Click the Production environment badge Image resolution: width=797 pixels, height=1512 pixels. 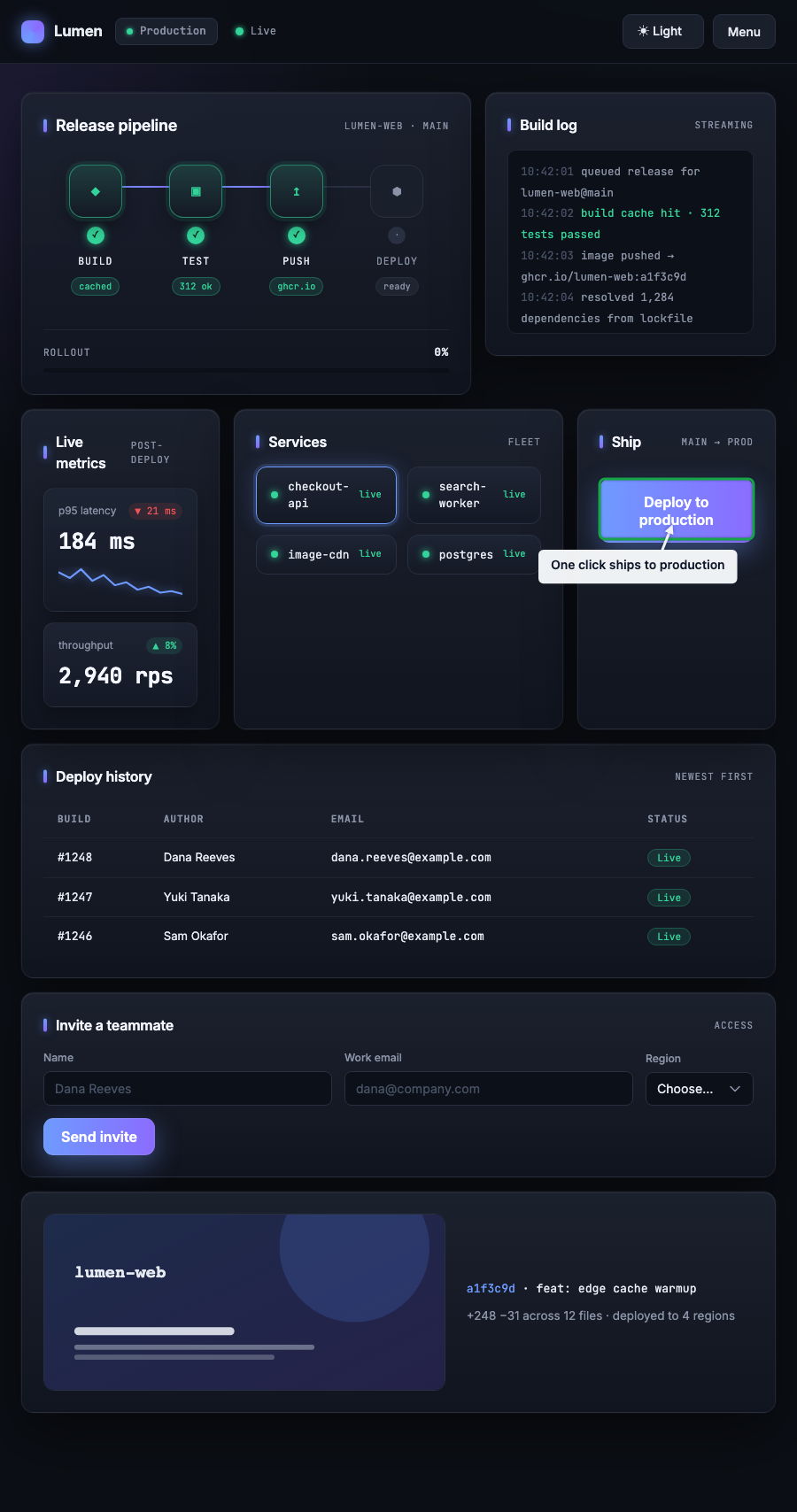pos(166,31)
